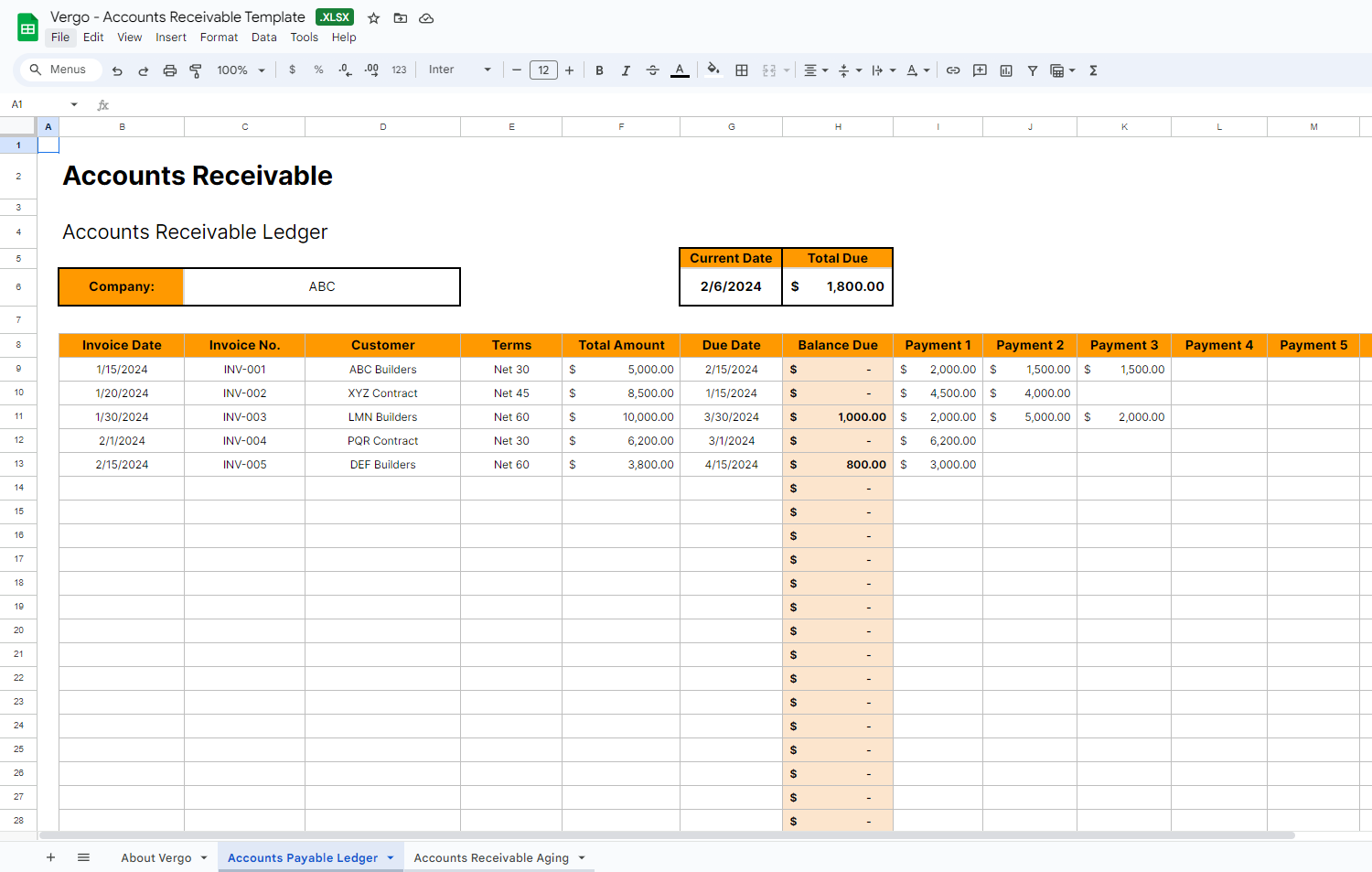Open the Format menu
This screenshot has height=872, width=1372.
[219, 38]
